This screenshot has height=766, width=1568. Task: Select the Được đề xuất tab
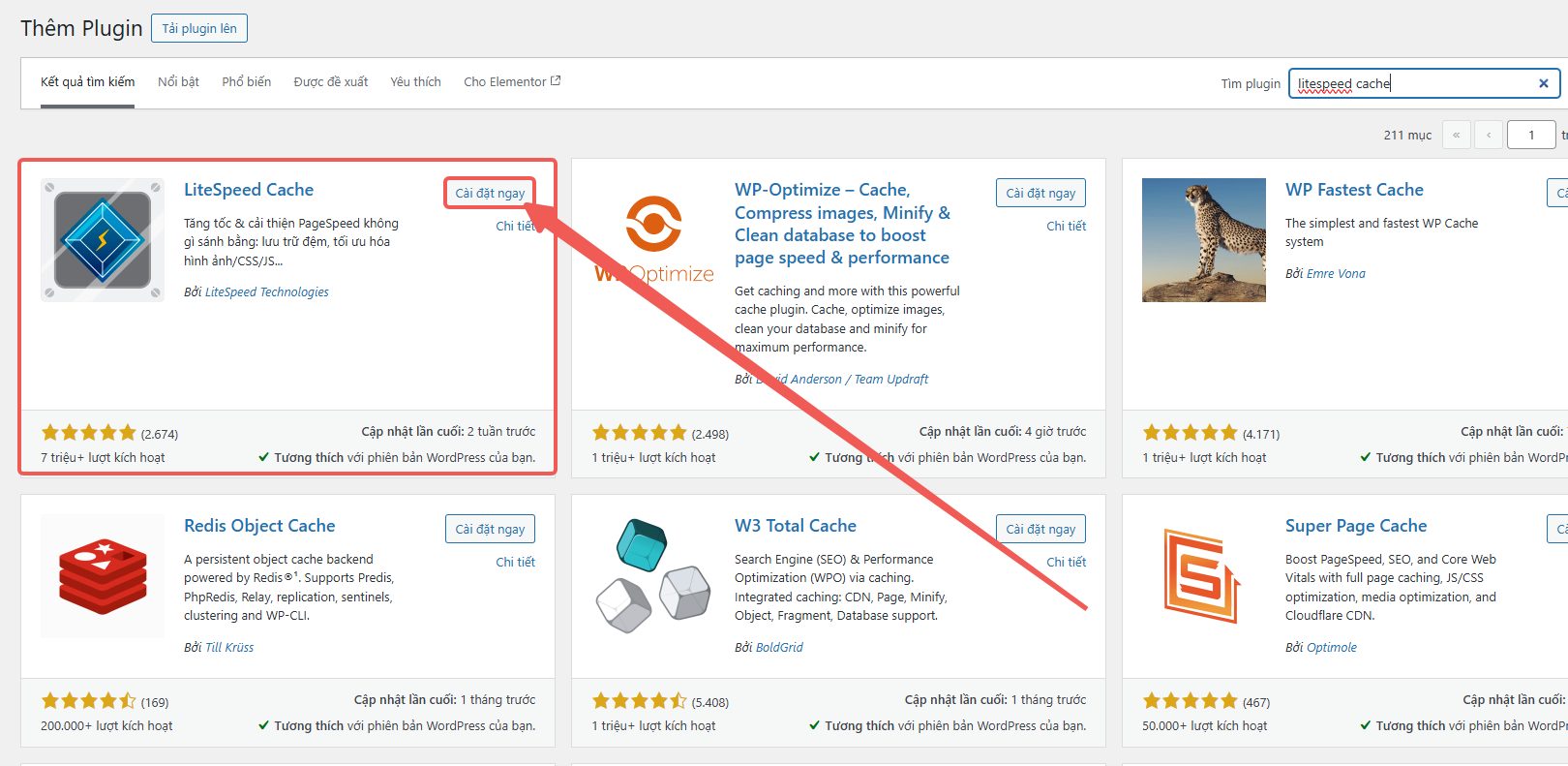(330, 82)
